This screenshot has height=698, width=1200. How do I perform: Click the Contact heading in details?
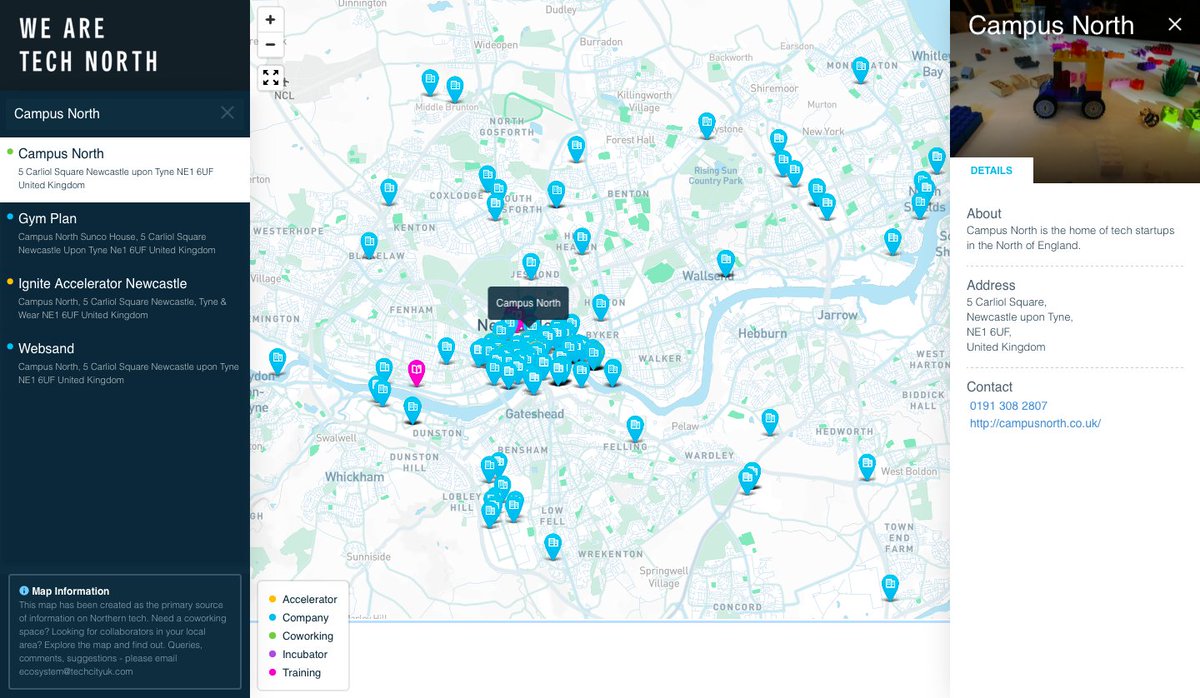point(990,387)
